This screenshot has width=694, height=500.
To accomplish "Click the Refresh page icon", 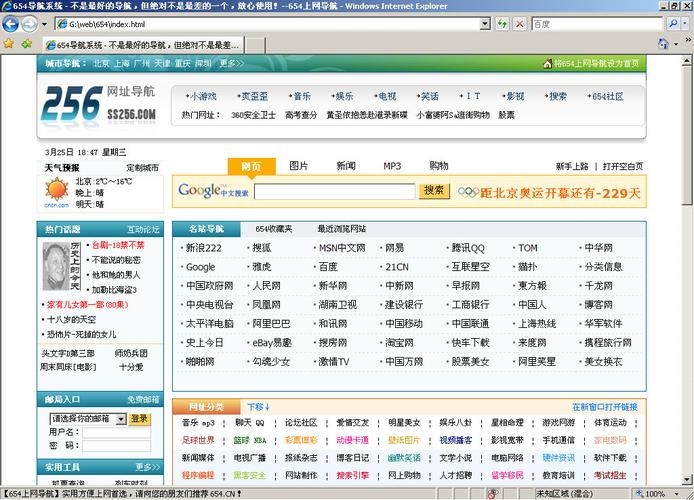I will point(501,24).
